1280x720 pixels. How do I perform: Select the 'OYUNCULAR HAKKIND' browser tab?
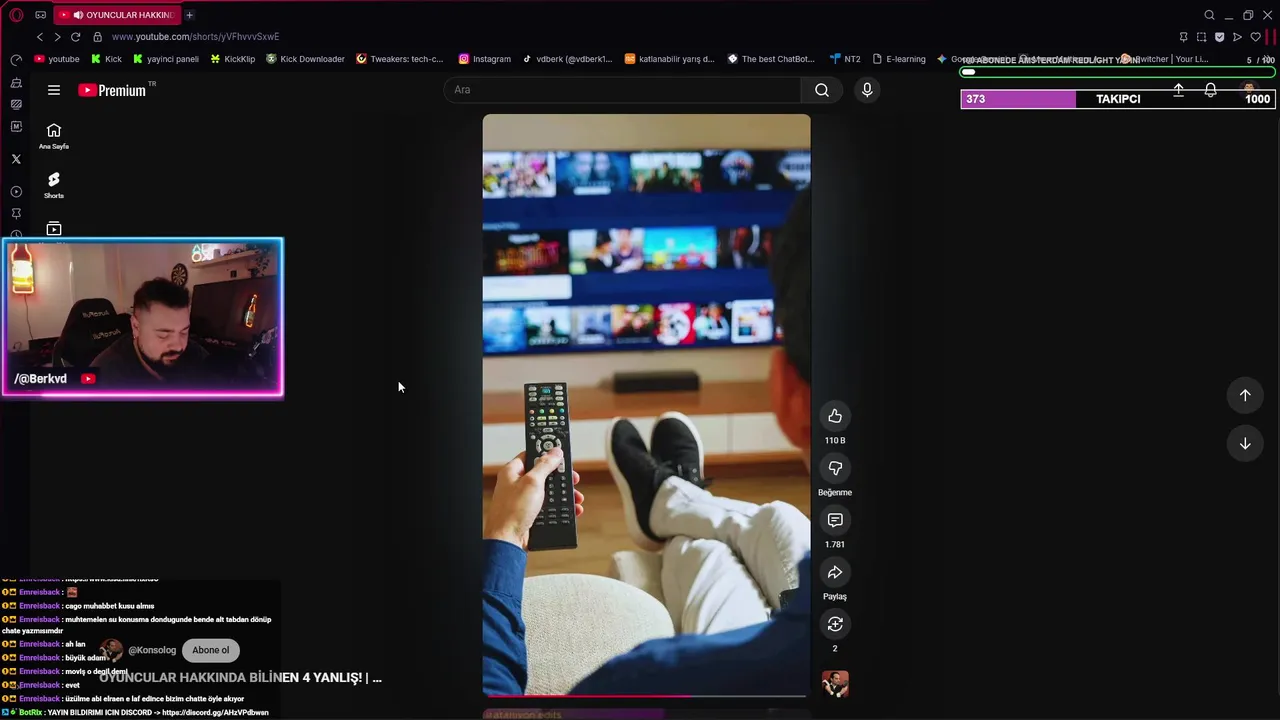tap(116, 15)
